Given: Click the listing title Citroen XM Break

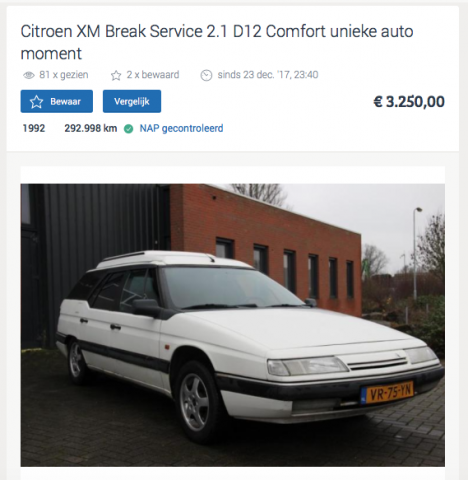Looking at the screenshot, I should pos(217,42).
